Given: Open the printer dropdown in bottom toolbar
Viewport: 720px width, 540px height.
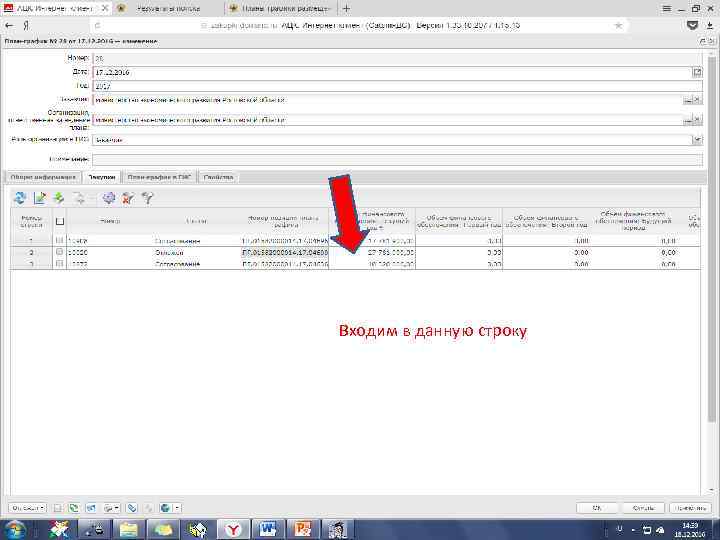Looking at the screenshot, I should click(x=112, y=508).
